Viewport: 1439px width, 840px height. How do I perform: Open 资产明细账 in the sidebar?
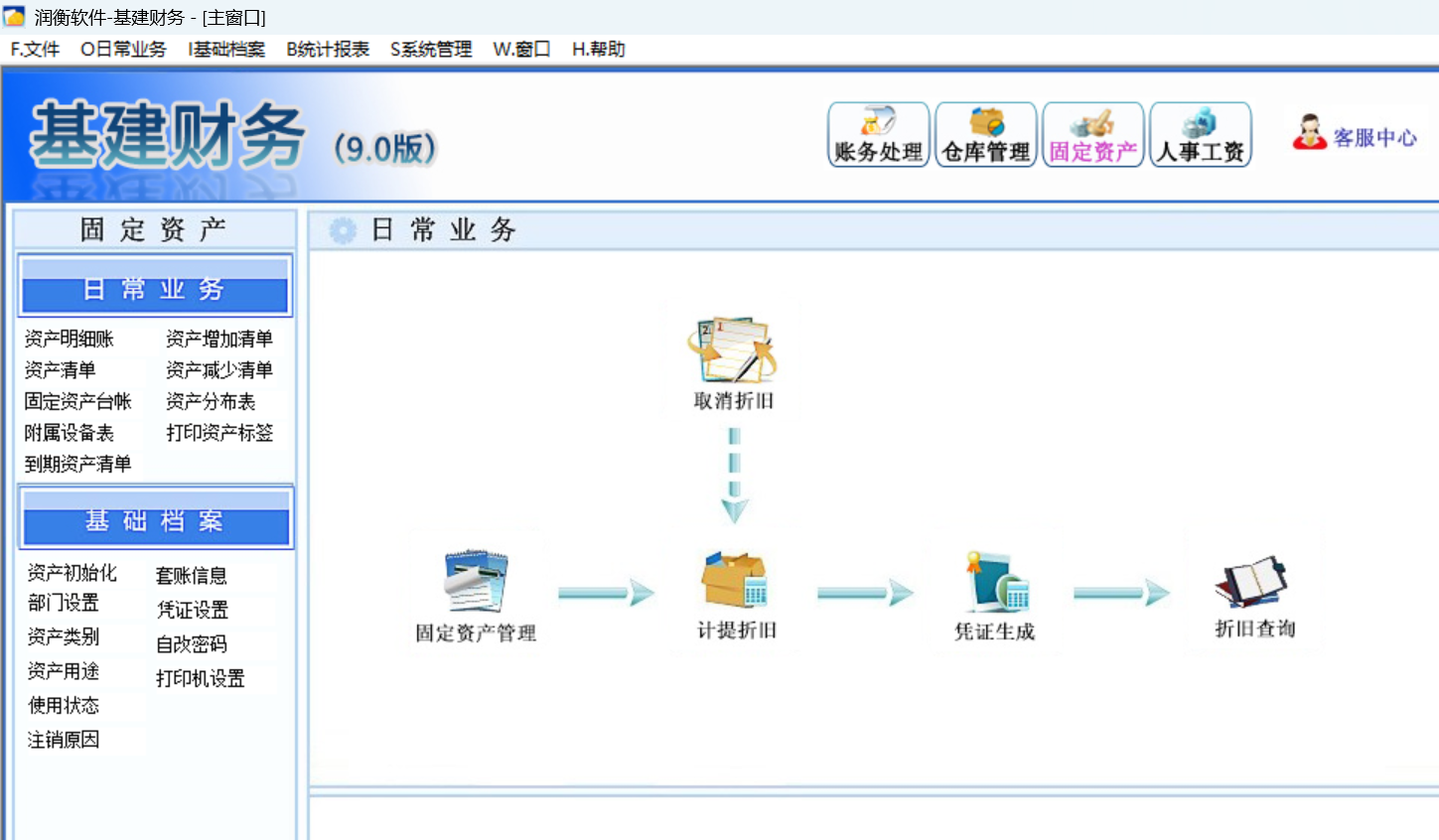pyautogui.click(x=70, y=340)
